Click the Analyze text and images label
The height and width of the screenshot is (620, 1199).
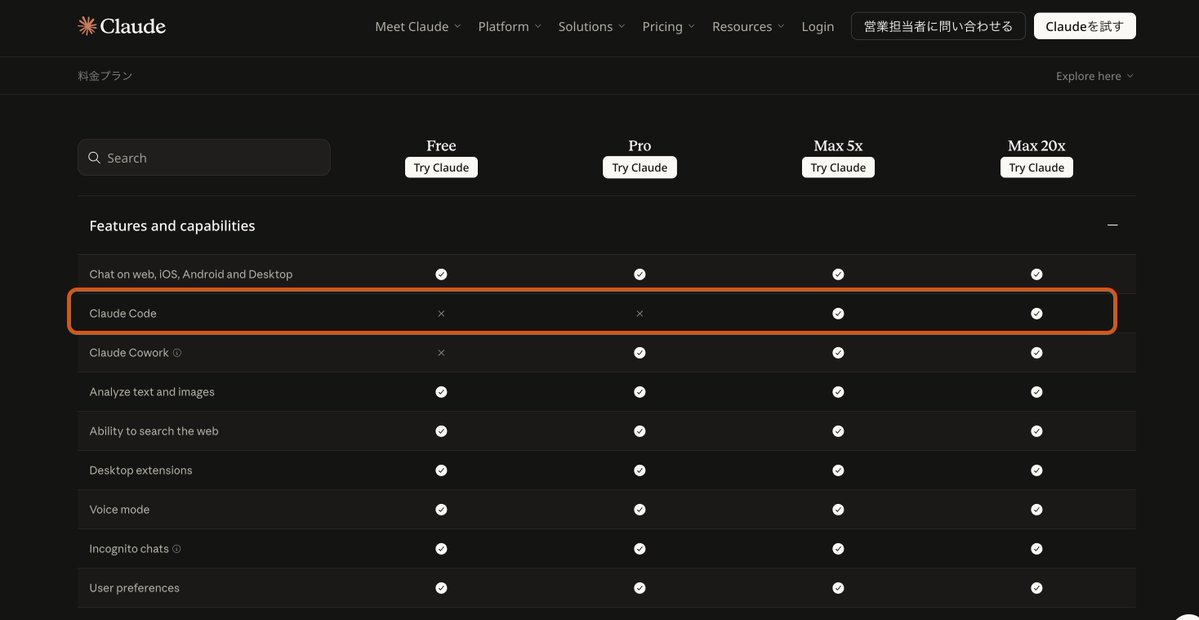(152, 392)
